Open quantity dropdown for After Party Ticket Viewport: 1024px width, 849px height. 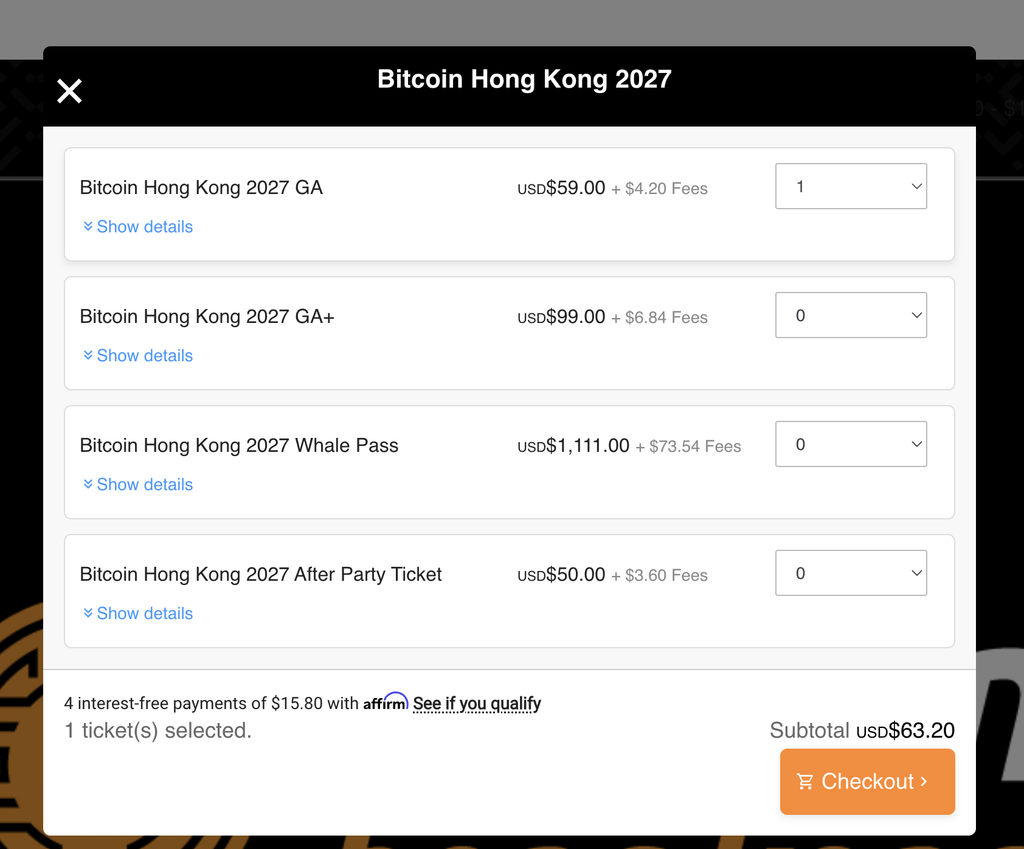click(x=851, y=573)
